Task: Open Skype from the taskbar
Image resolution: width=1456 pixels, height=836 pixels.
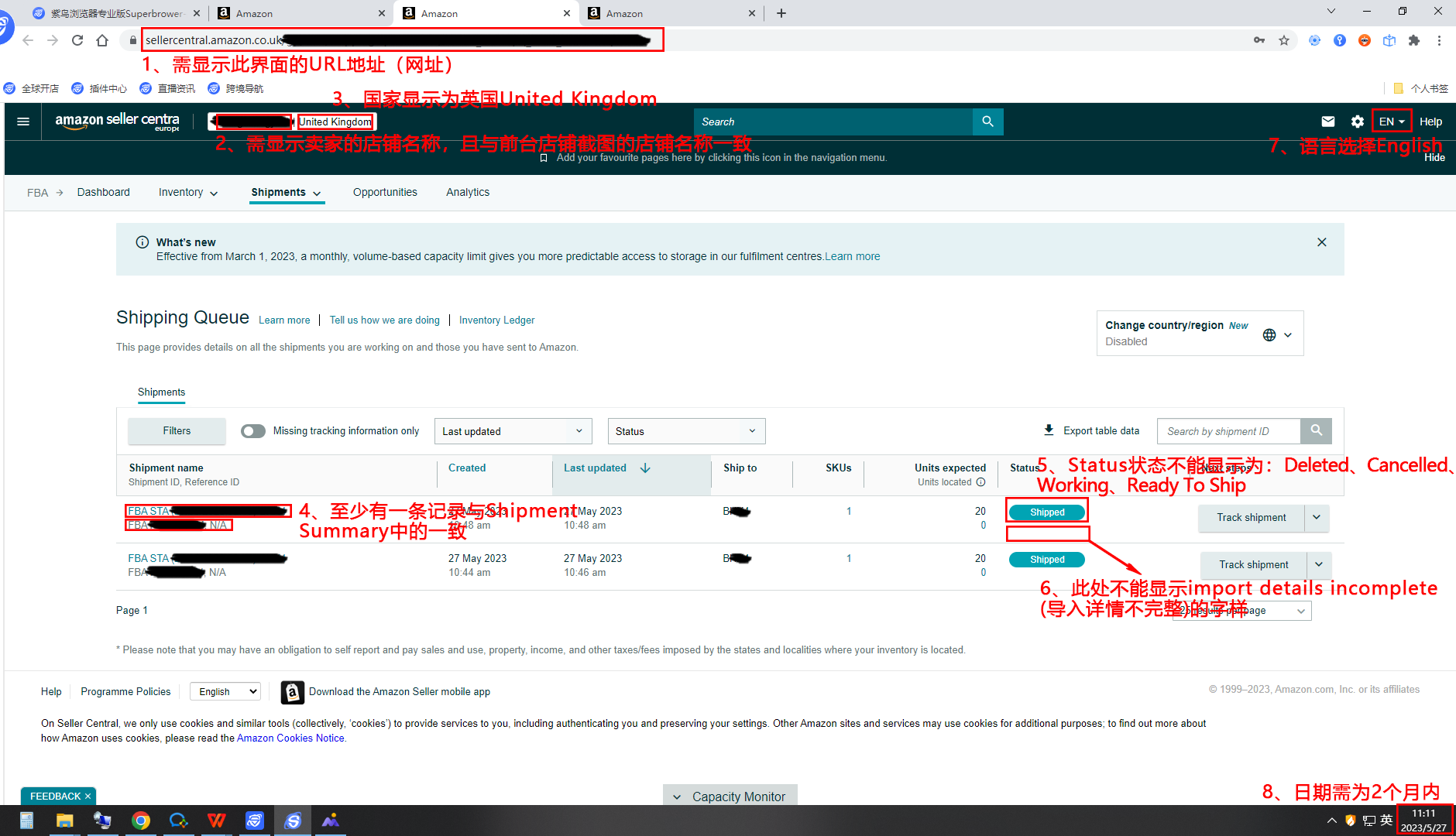Action: click(x=293, y=821)
